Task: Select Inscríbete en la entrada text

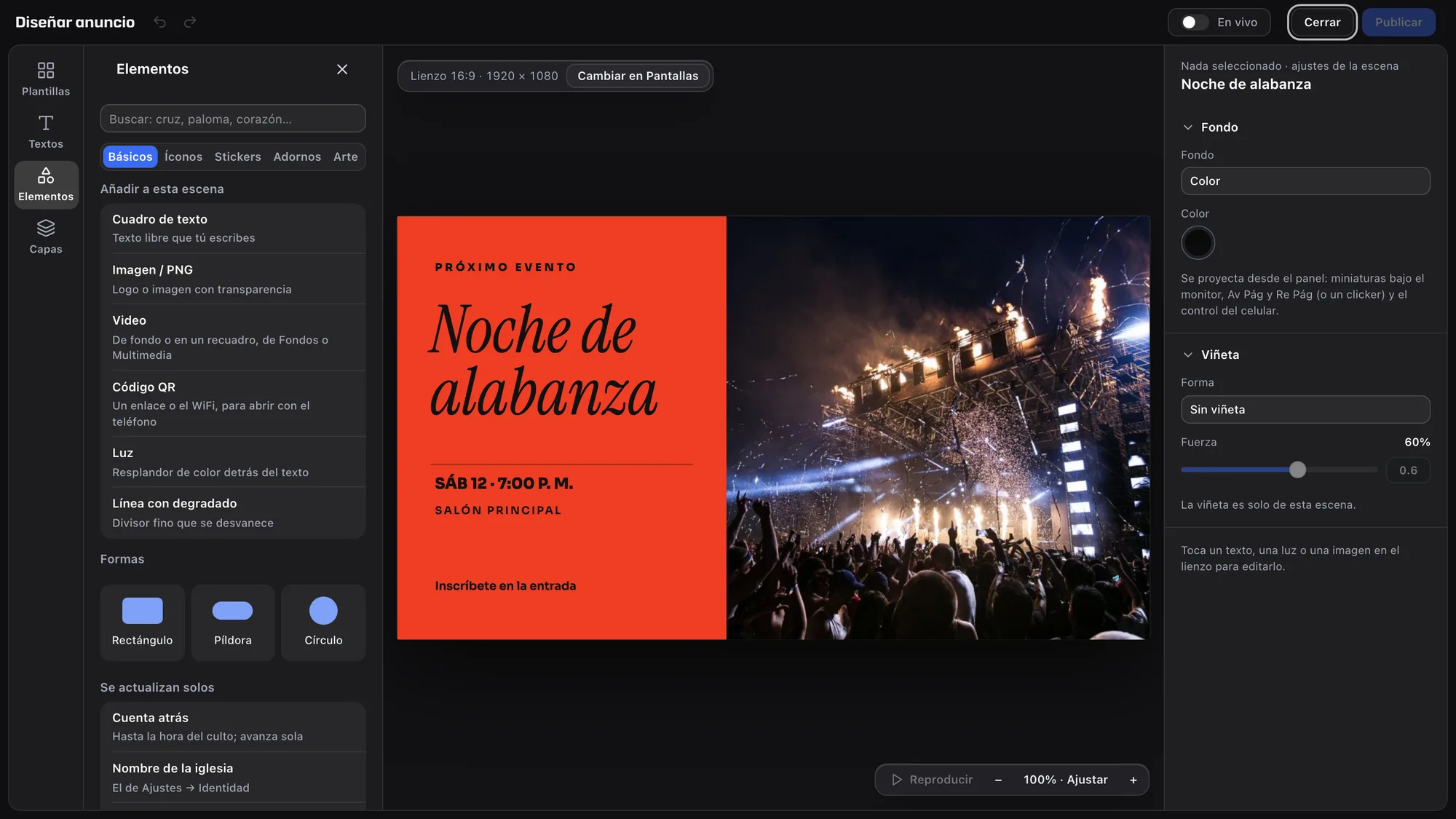Action: pyautogui.click(x=505, y=586)
